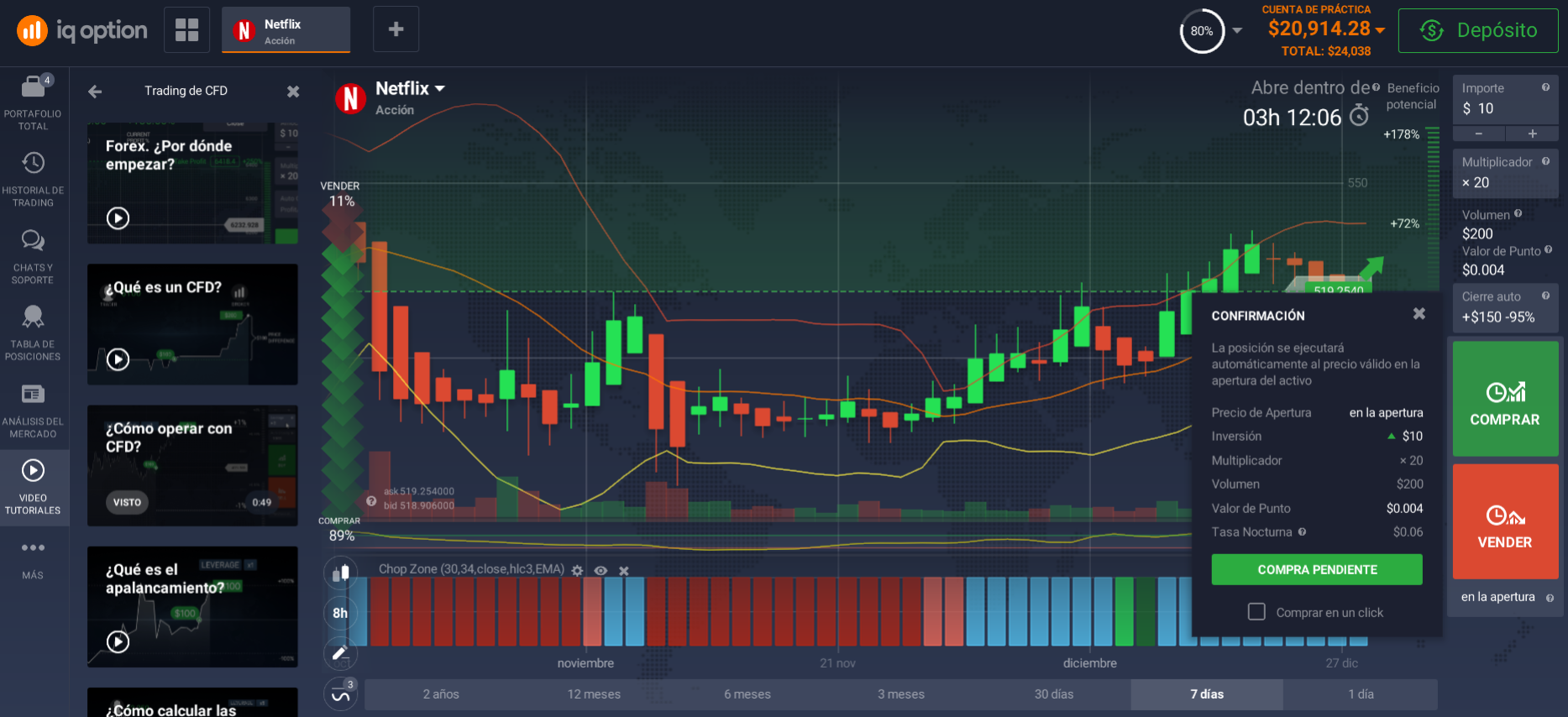Open Tabla de Posiciones icon
Viewport: 1568px width, 717px height.
[33, 317]
